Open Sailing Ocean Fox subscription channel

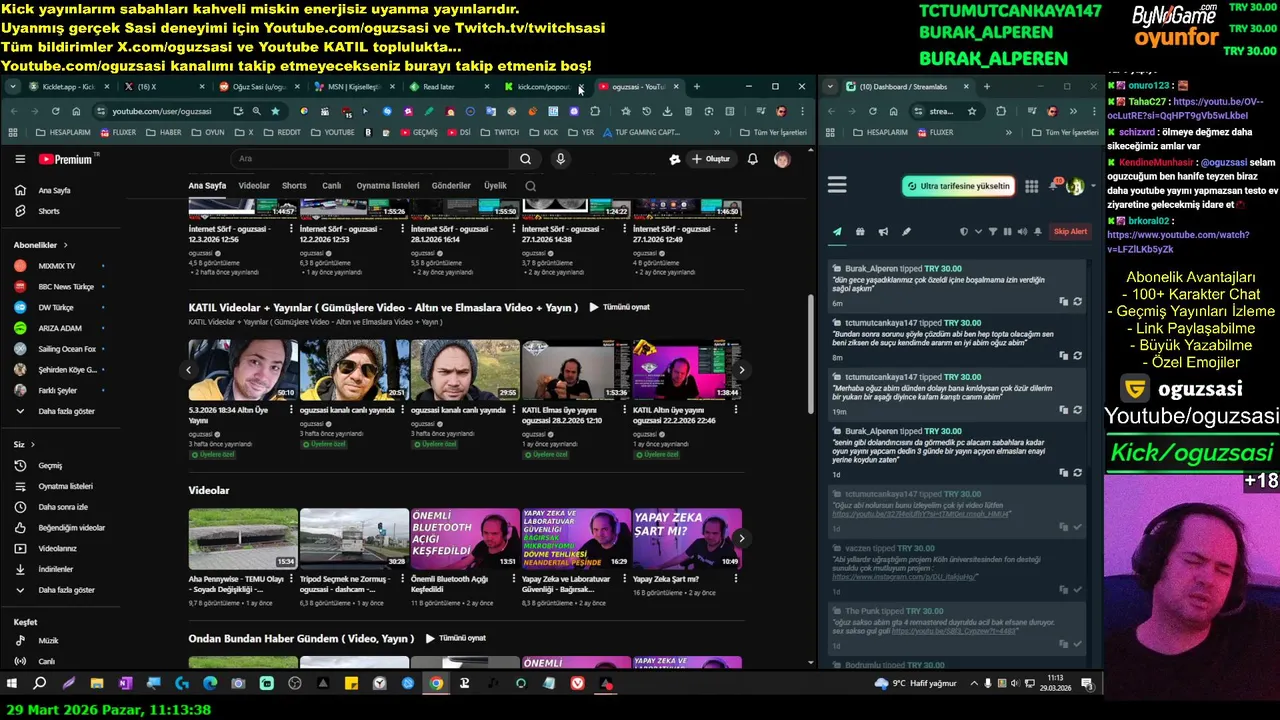60,349
